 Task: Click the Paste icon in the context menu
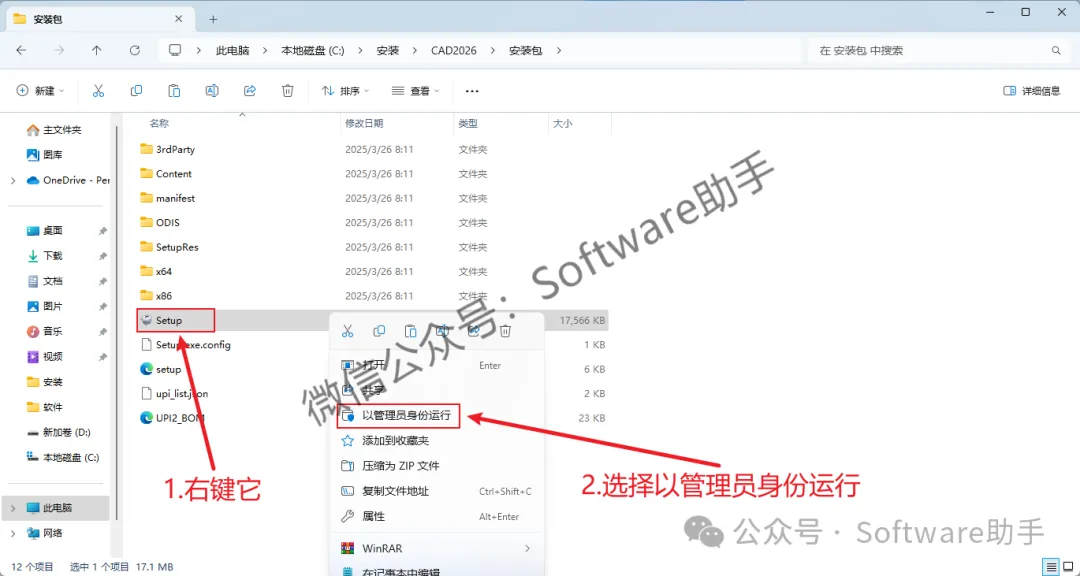click(x=411, y=331)
